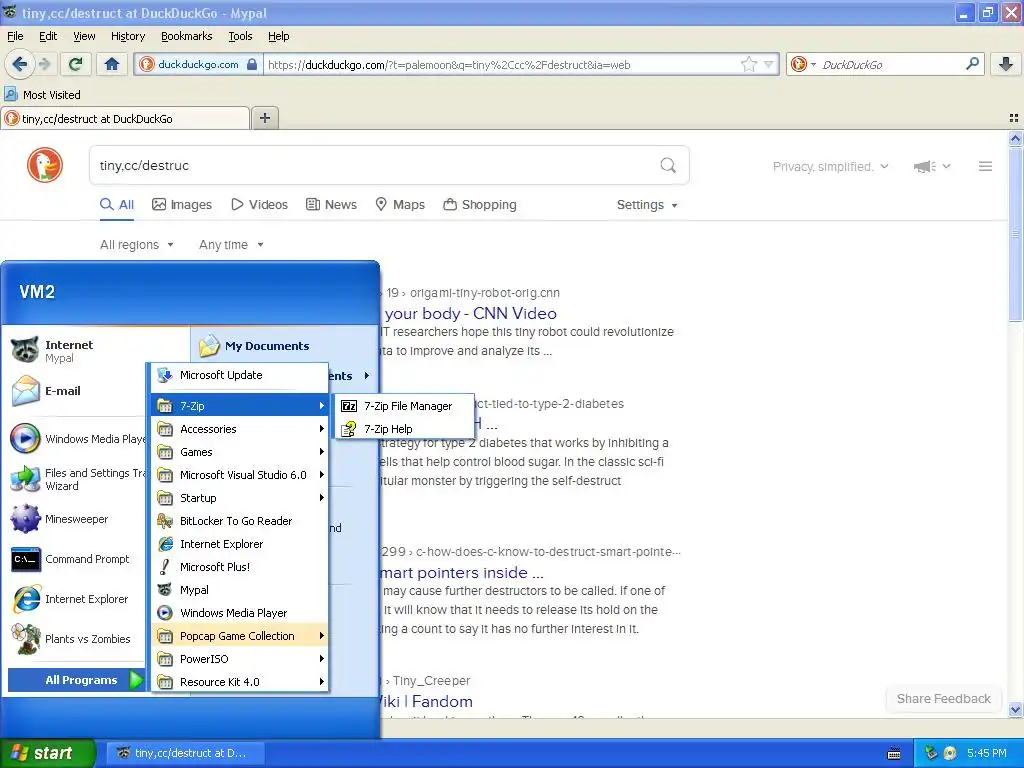Open Files and Settings Transfer Wizard
1024x768 pixels.
77,479
